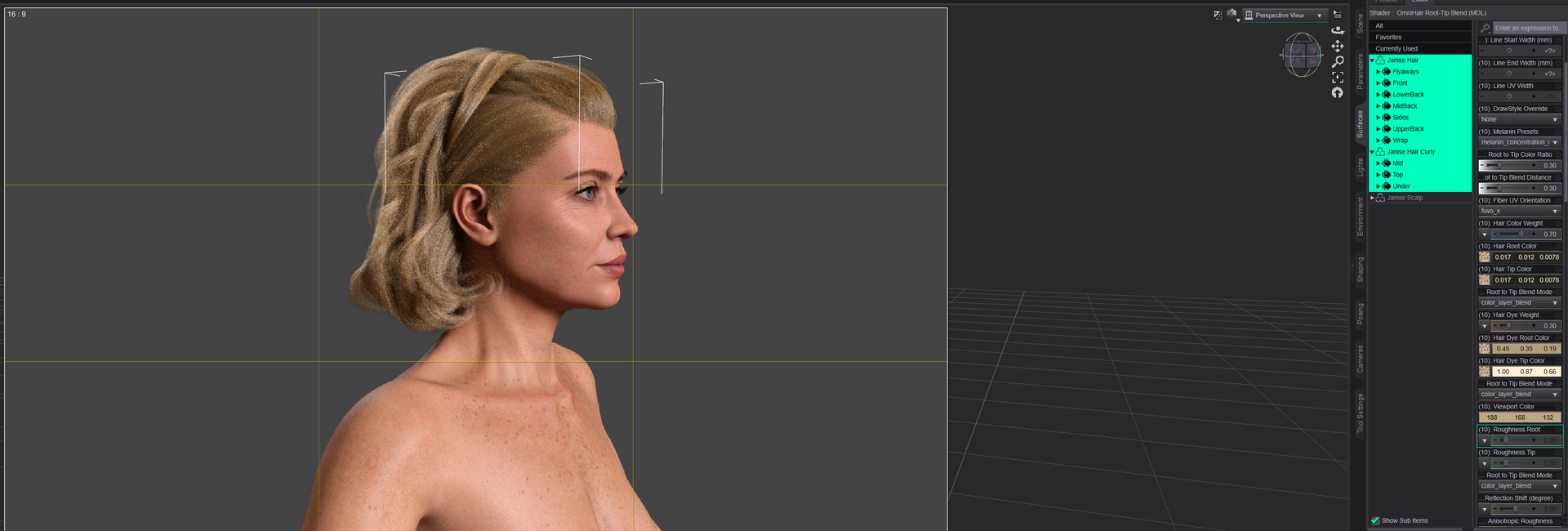Uncheck the Show Sub Items checkbox

1375,520
